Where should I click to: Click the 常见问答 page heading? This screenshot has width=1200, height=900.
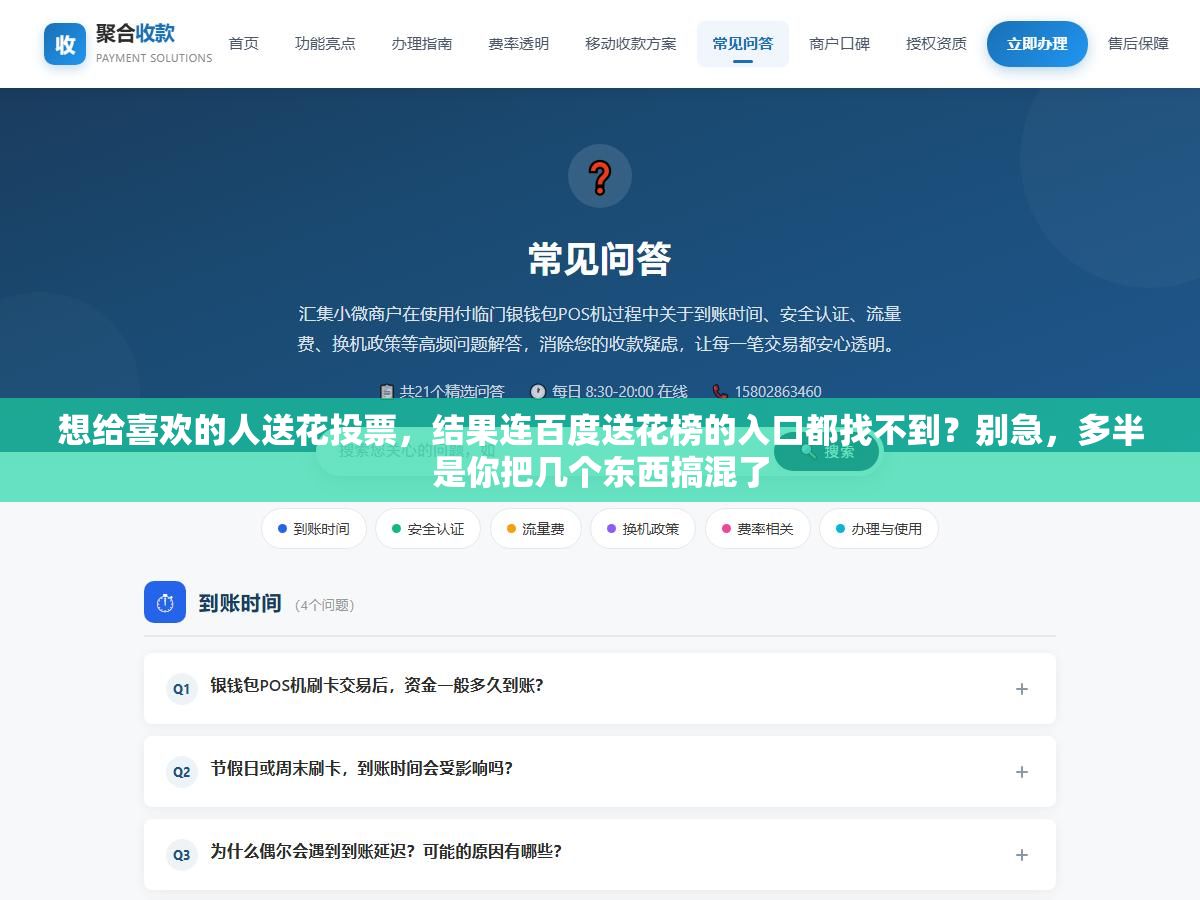pos(600,259)
